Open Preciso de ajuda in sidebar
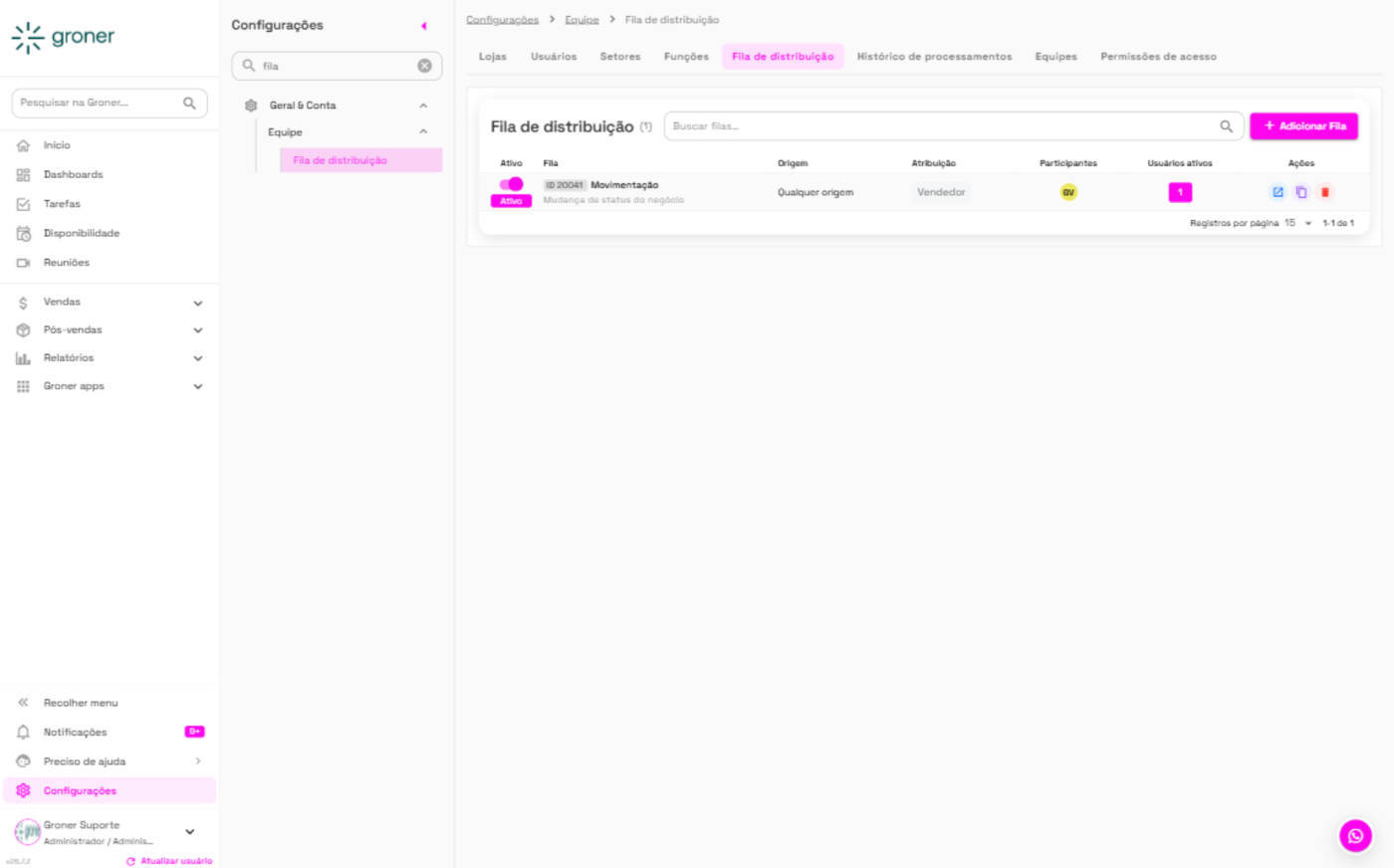The height and width of the screenshot is (868, 1394). click(109, 761)
